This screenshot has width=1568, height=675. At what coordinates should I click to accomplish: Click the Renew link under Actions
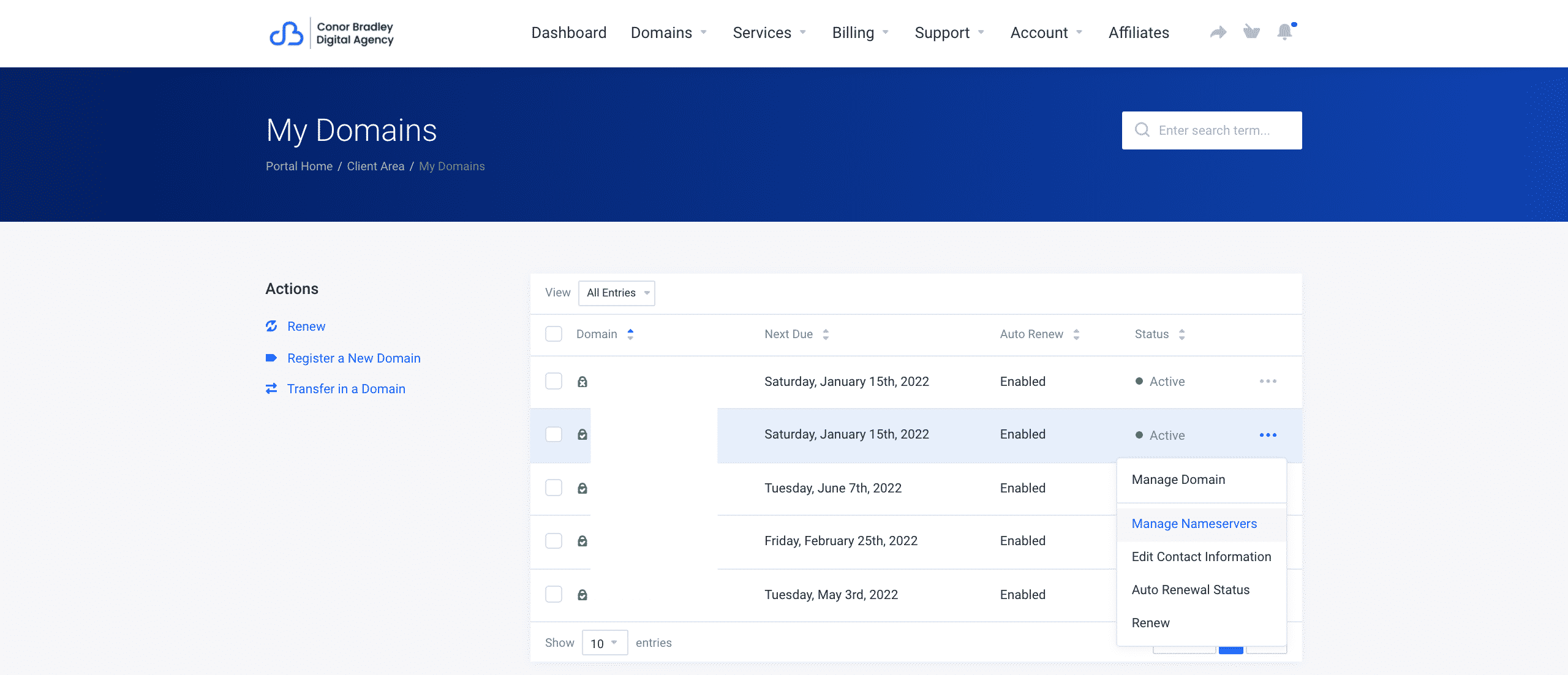pyautogui.click(x=306, y=326)
